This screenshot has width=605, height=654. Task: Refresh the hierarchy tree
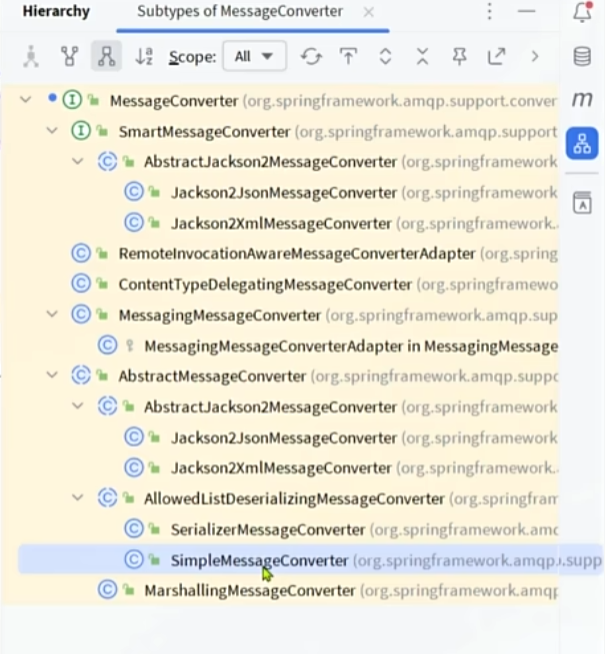[x=311, y=56]
